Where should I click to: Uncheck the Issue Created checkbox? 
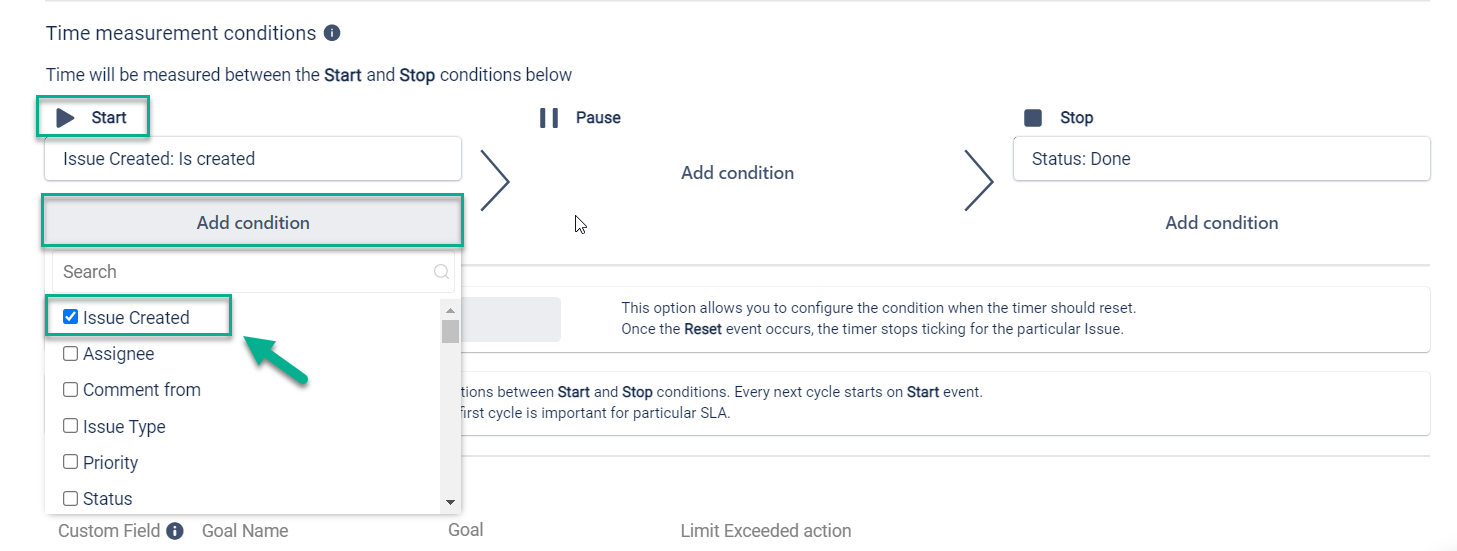pyautogui.click(x=71, y=317)
